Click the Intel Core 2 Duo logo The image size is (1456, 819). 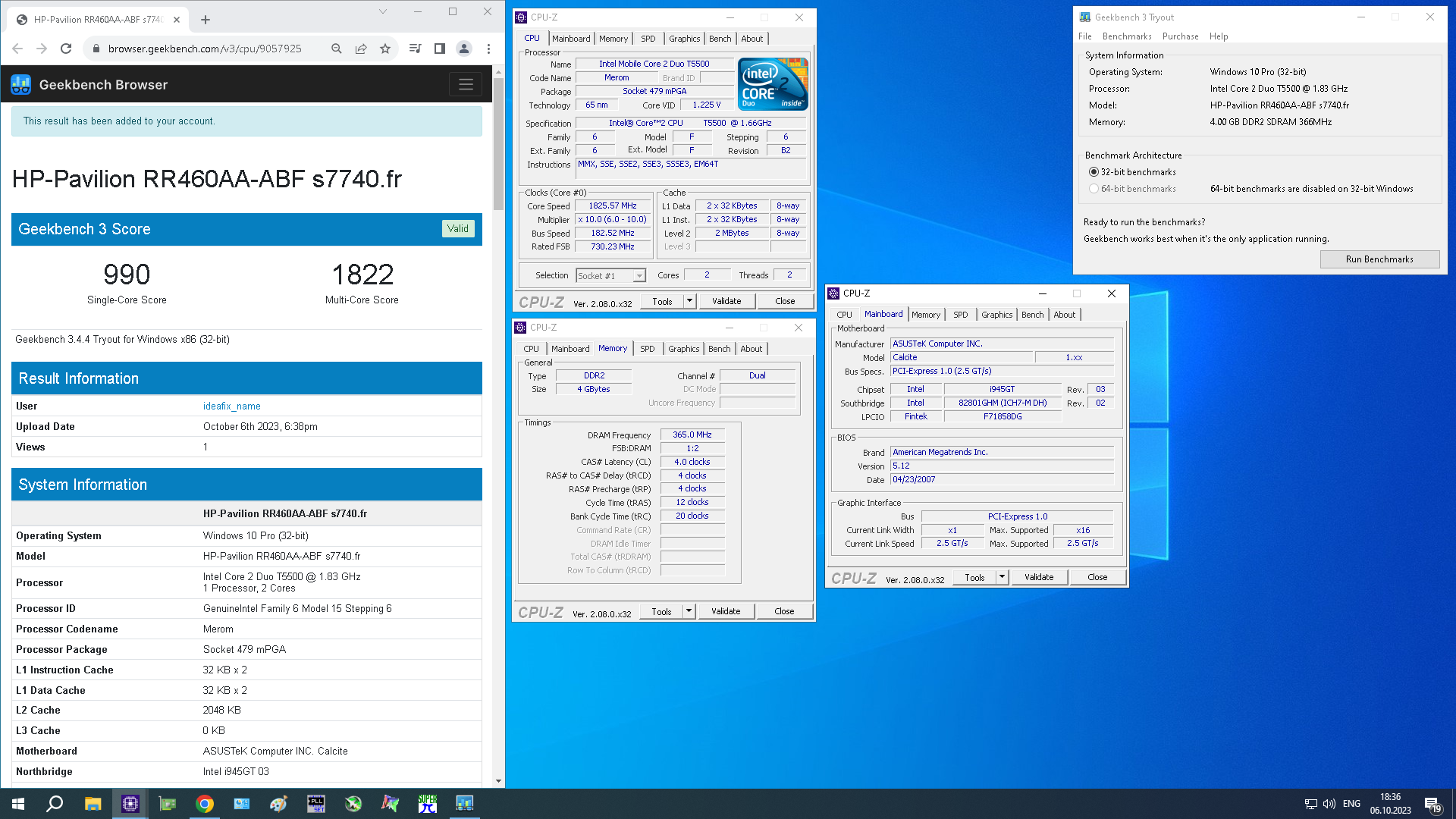tap(773, 84)
